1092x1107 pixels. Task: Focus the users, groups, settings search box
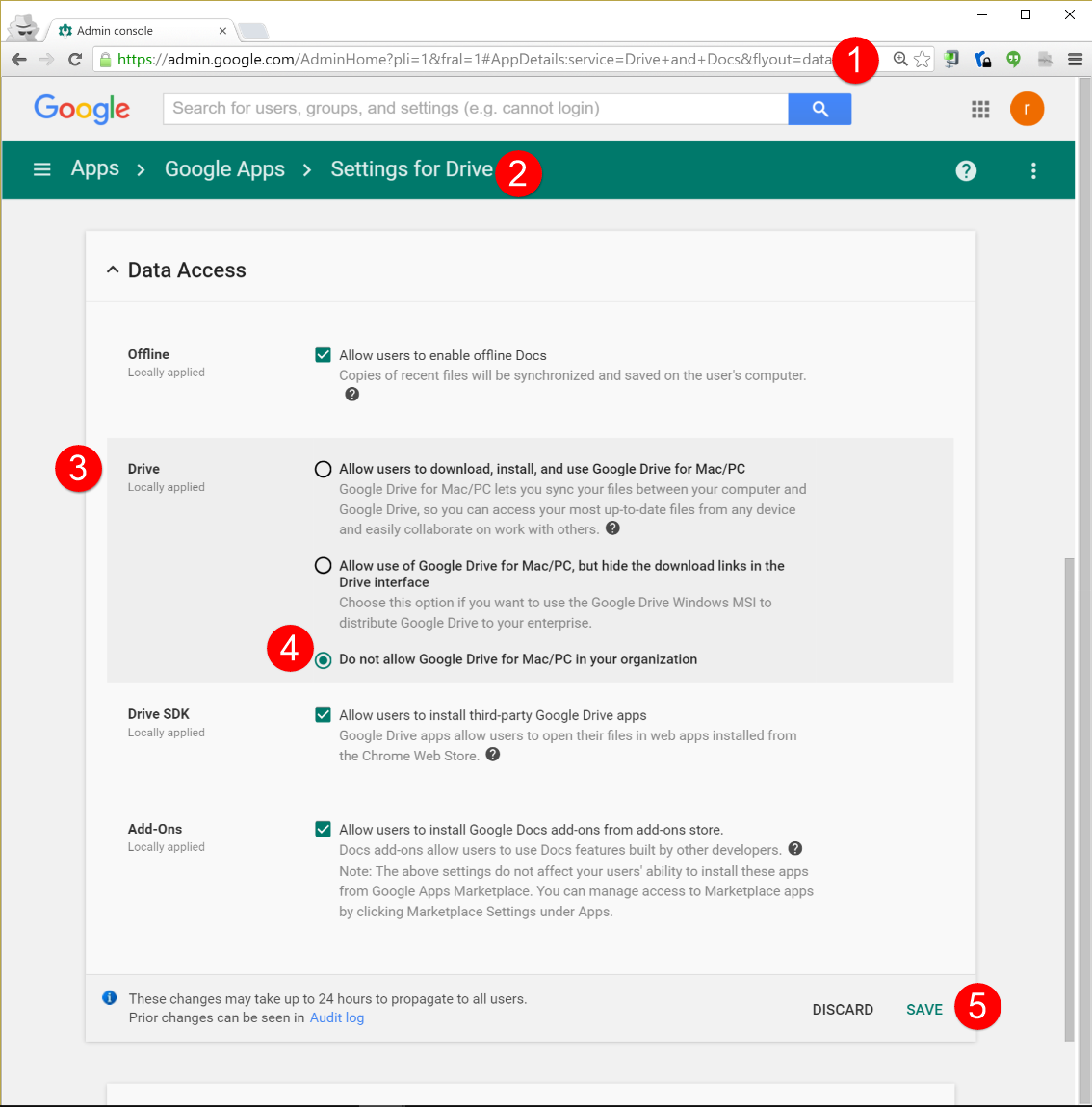(476, 109)
